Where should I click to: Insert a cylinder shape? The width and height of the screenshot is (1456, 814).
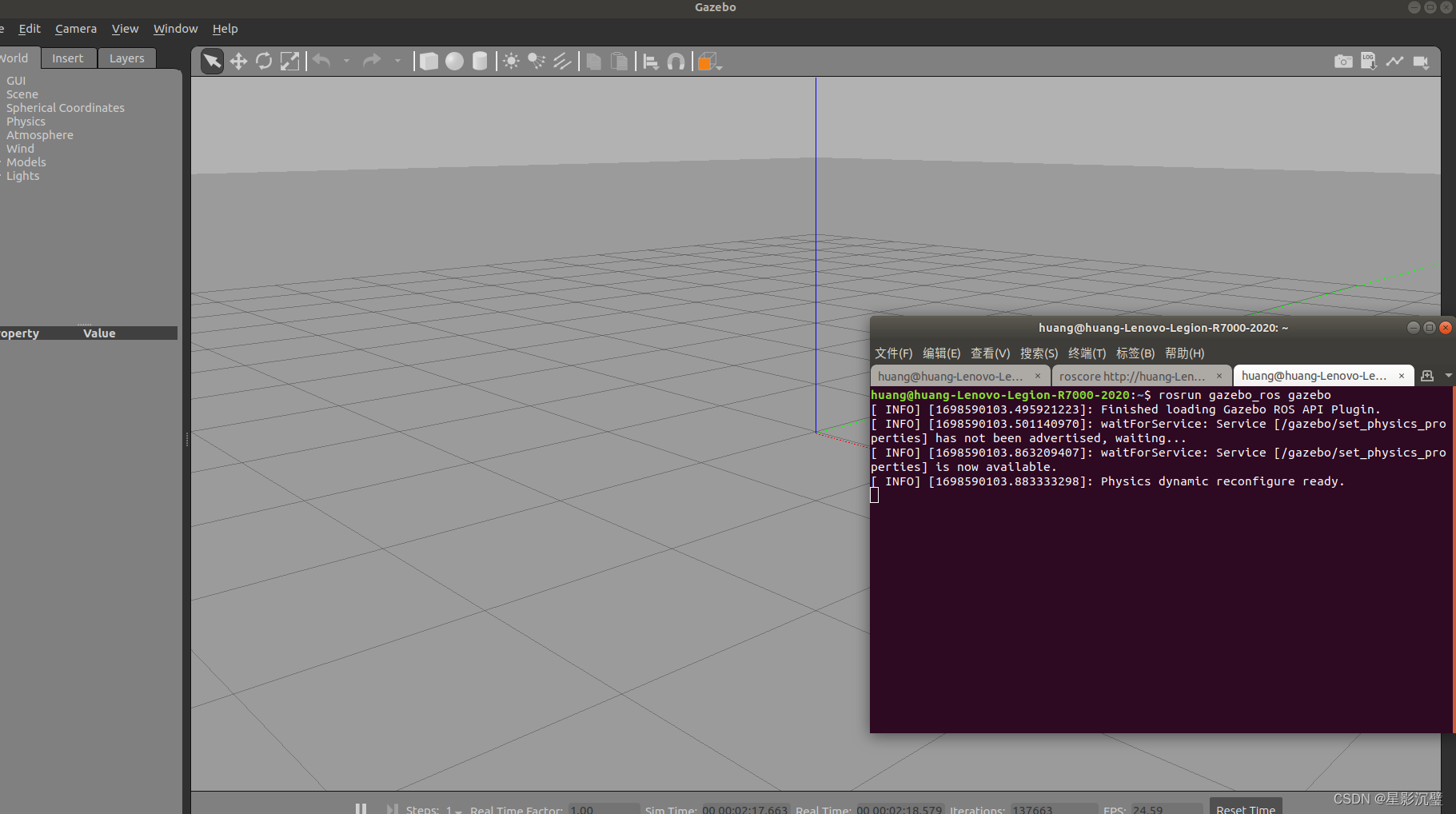click(480, 62)
